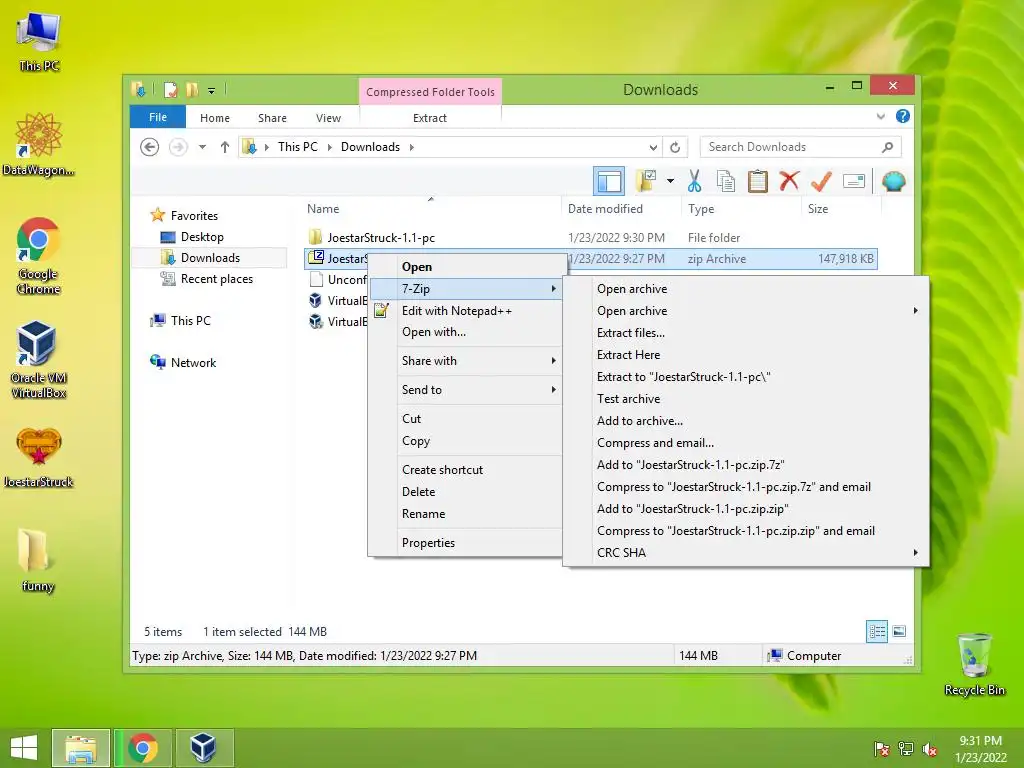Refresh the Downloads folder view
Screen dimensions: 1024x768
pos(675,147)
